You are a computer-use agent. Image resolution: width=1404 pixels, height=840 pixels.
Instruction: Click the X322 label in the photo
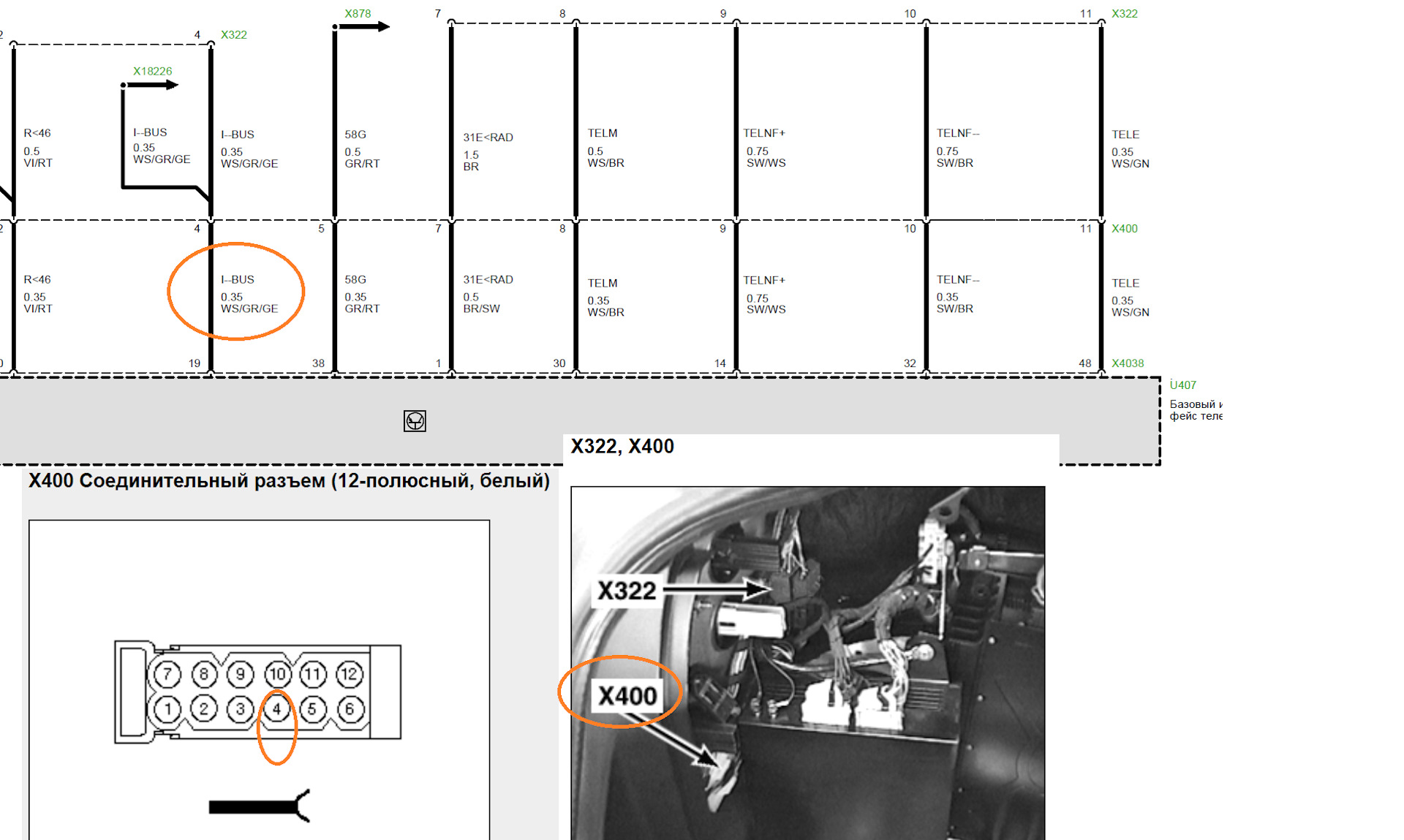tap(627, 591)
